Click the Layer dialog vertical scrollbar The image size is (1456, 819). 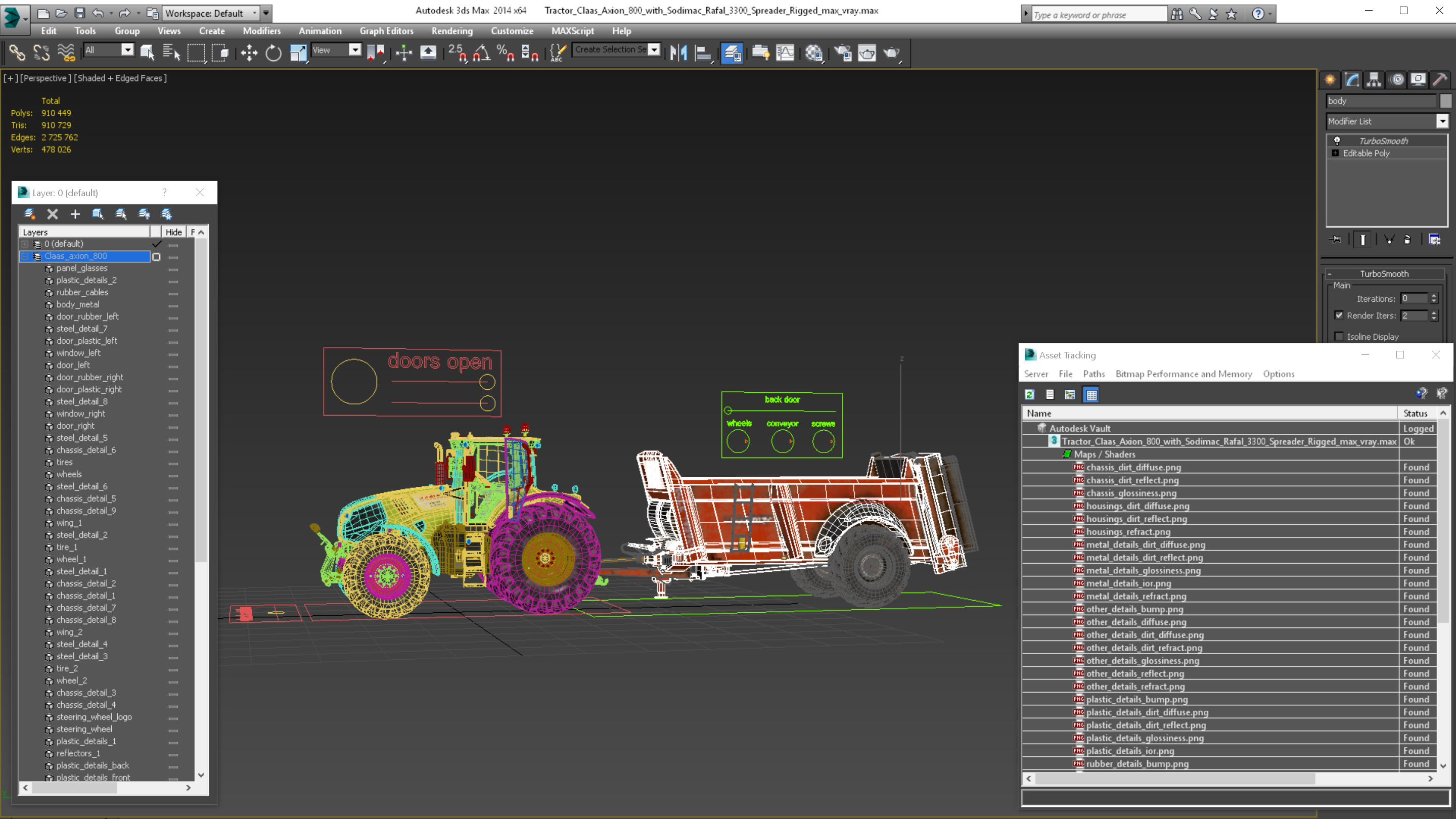coord(201,401)
